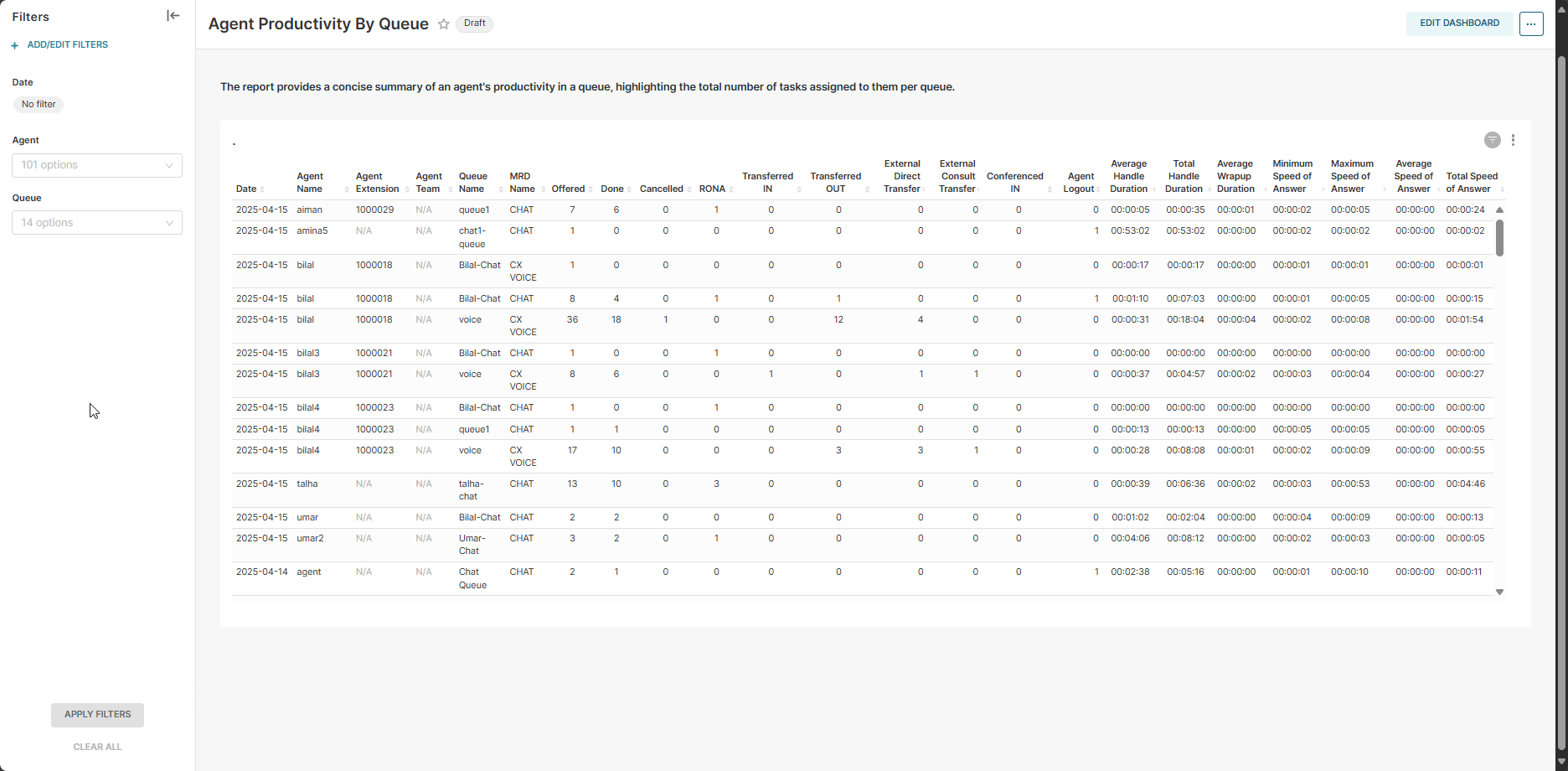Click the table's vertical scrollbar thumb
Screen dimensions: 1568x771
coord(1499,237)
